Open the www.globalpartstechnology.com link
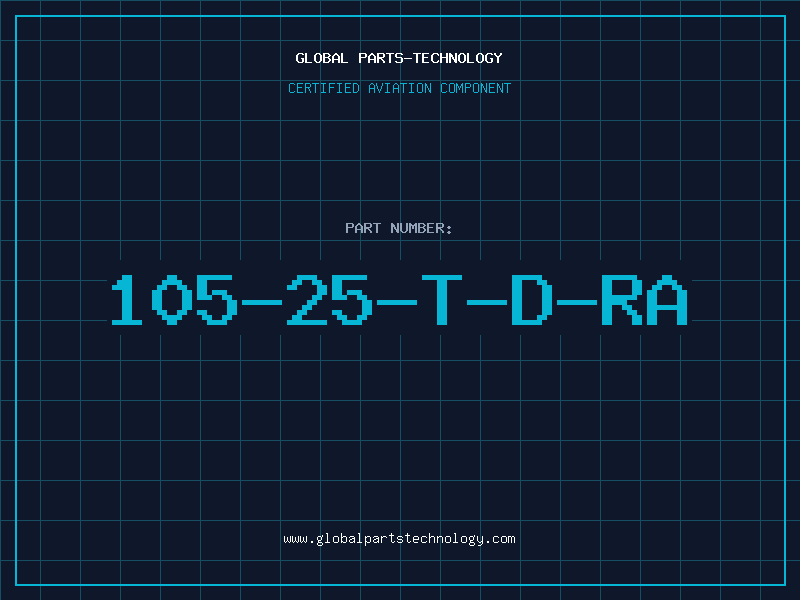Viewport: 800px width, 600px height. click(399, 539)
